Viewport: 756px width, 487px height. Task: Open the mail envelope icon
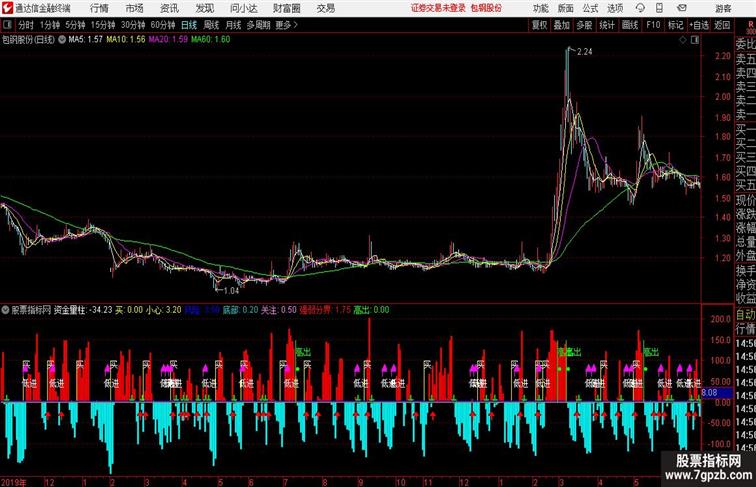coord(682,8)
